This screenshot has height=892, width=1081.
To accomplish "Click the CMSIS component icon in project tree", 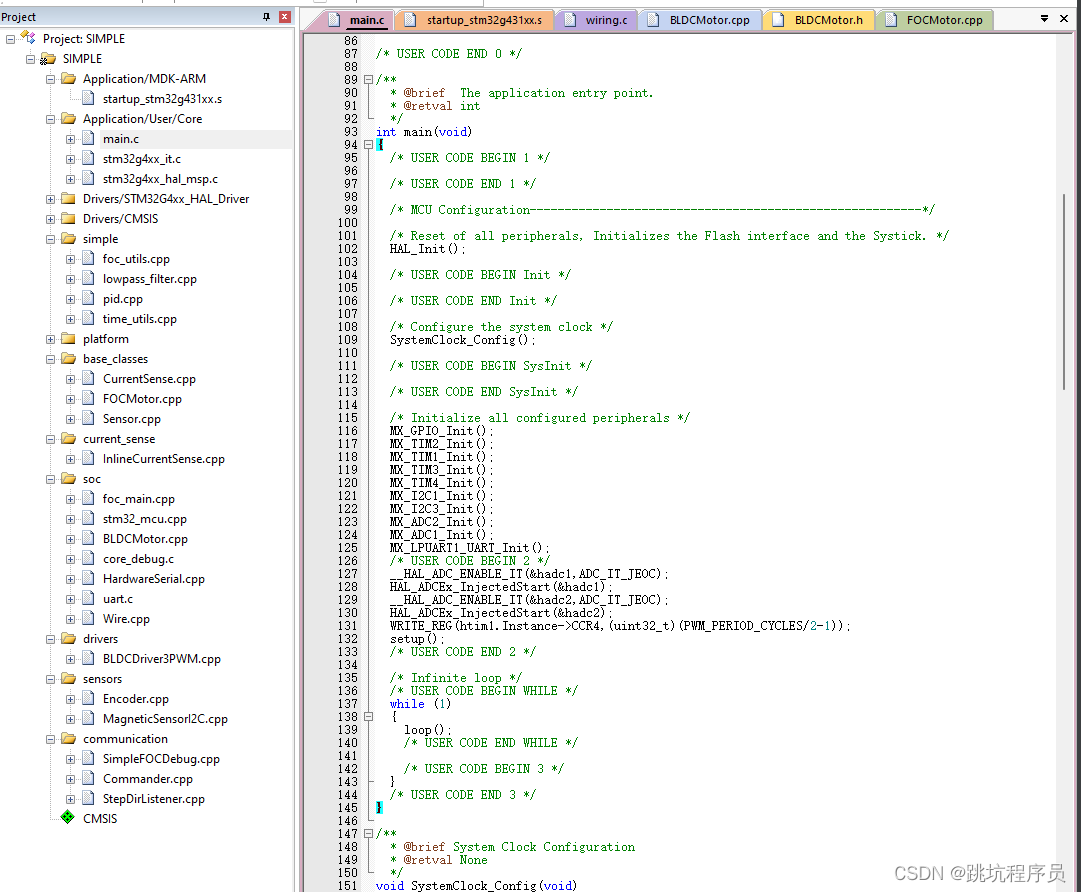I will click(x=67, y=818).
